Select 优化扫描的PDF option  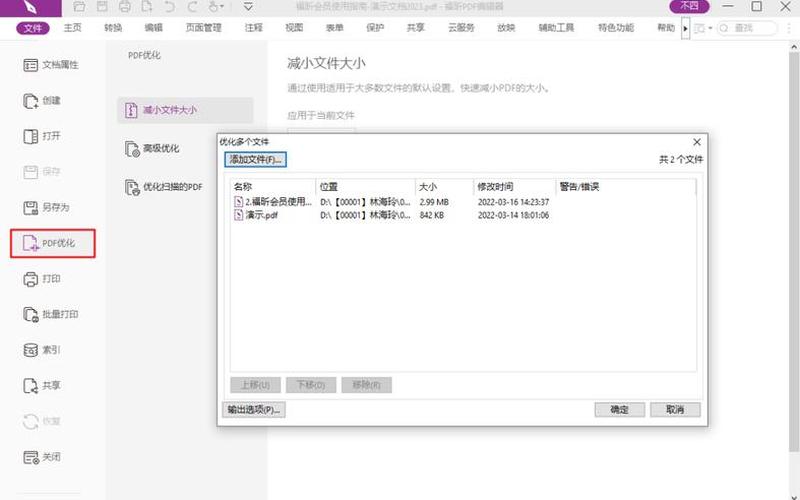pyautogui.click(x=164, y=187)
